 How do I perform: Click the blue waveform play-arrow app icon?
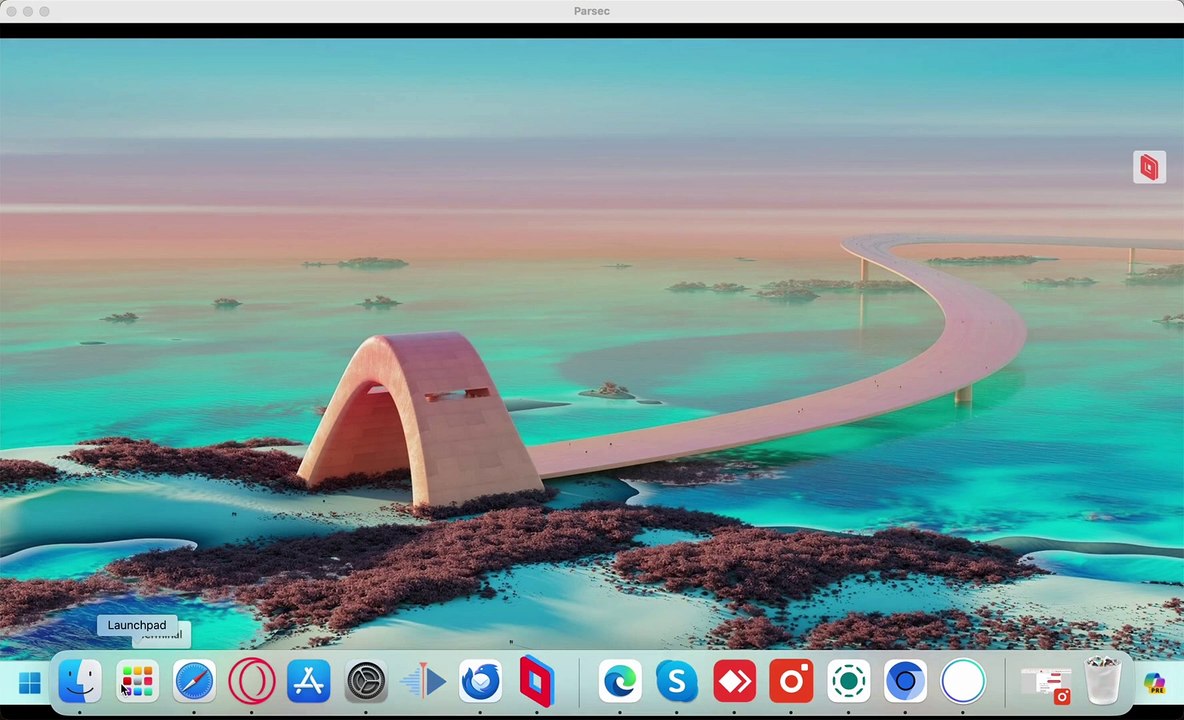pyautogui.click(x=423, y=682)
